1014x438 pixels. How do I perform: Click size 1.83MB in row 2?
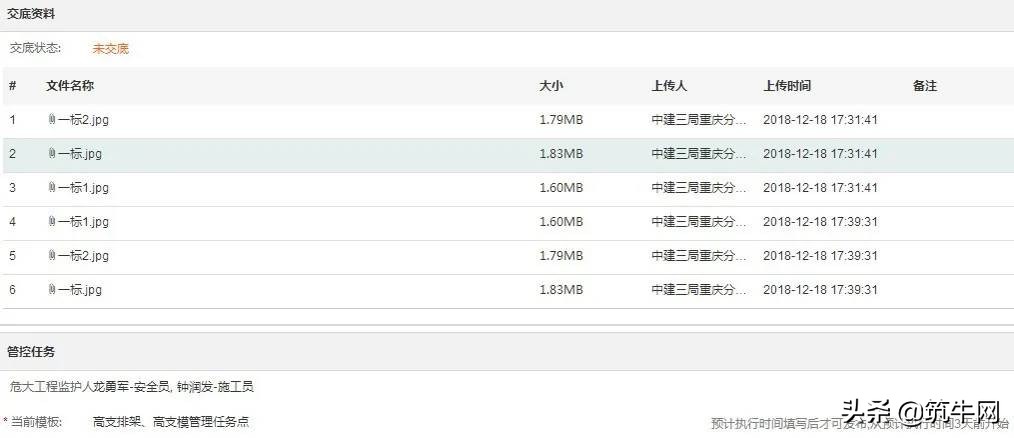click(x=561, y=154)
